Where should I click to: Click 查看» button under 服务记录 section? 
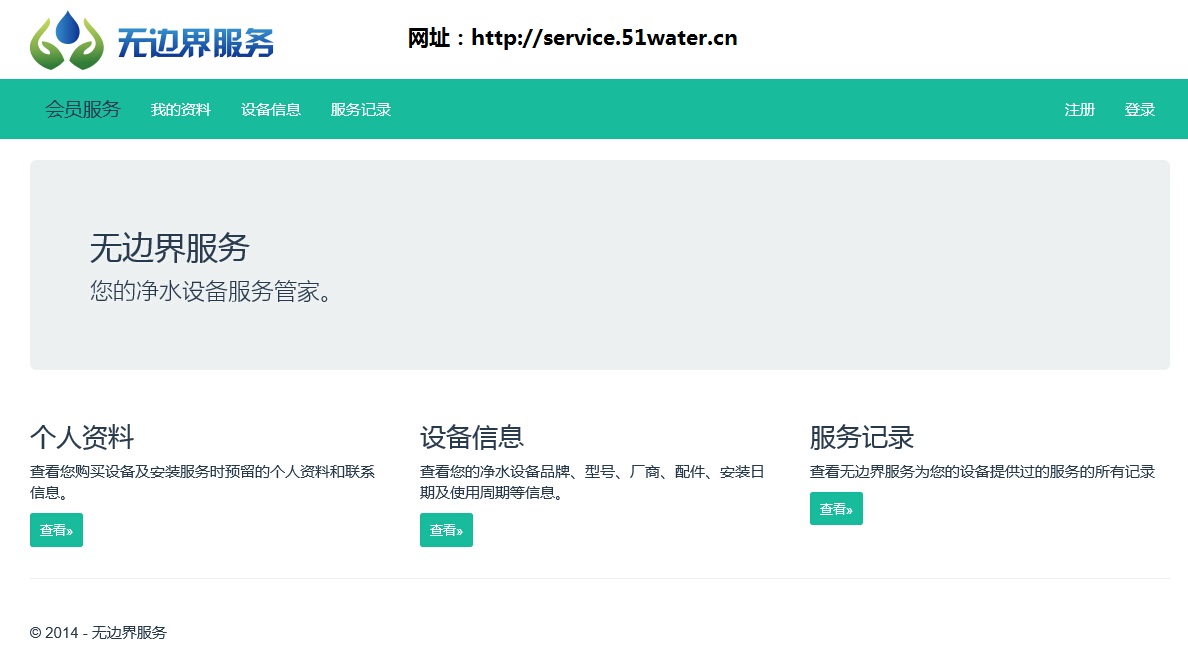pos(836,508)
